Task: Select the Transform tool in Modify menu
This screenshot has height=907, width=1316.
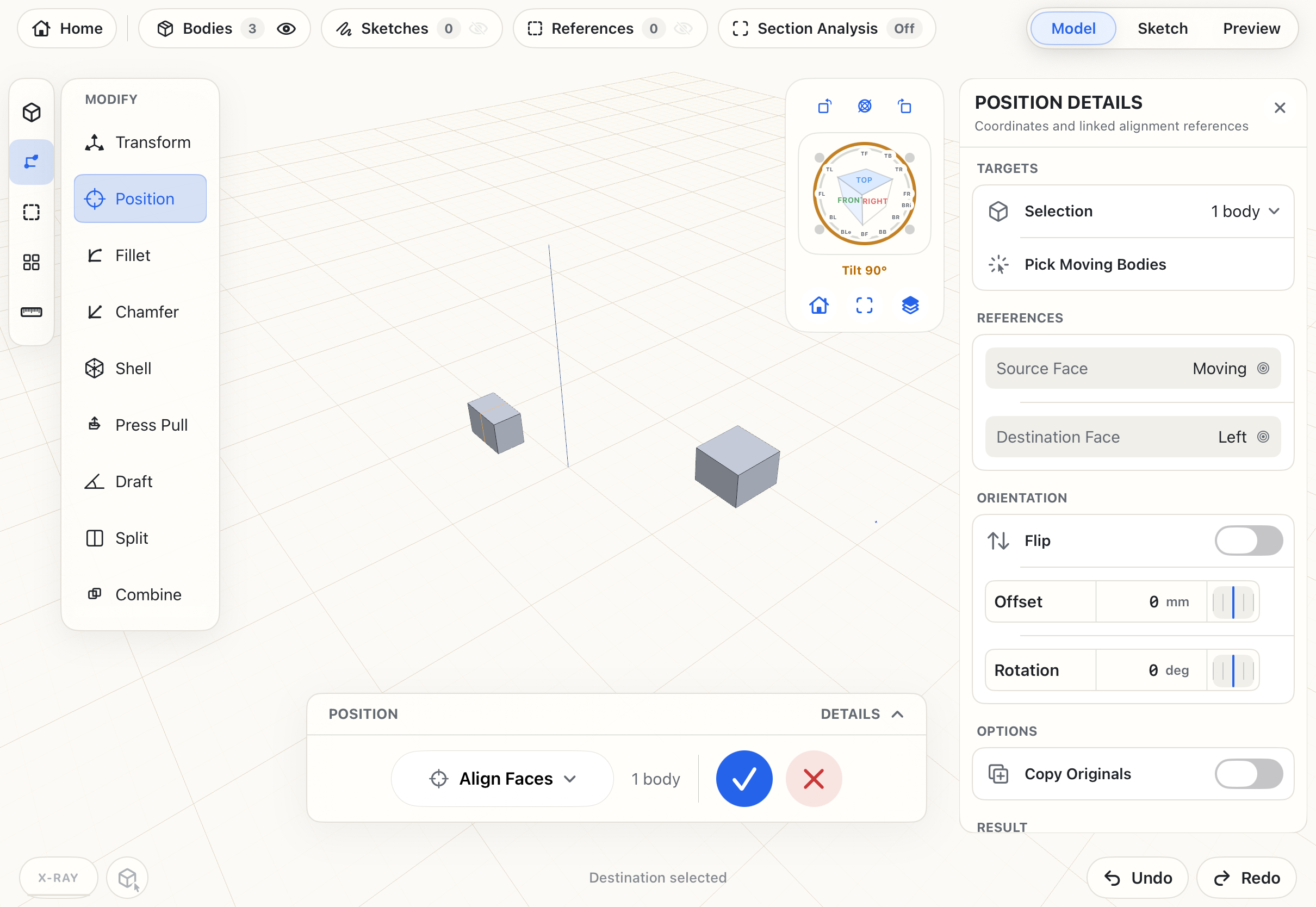Action: [140, 142]
